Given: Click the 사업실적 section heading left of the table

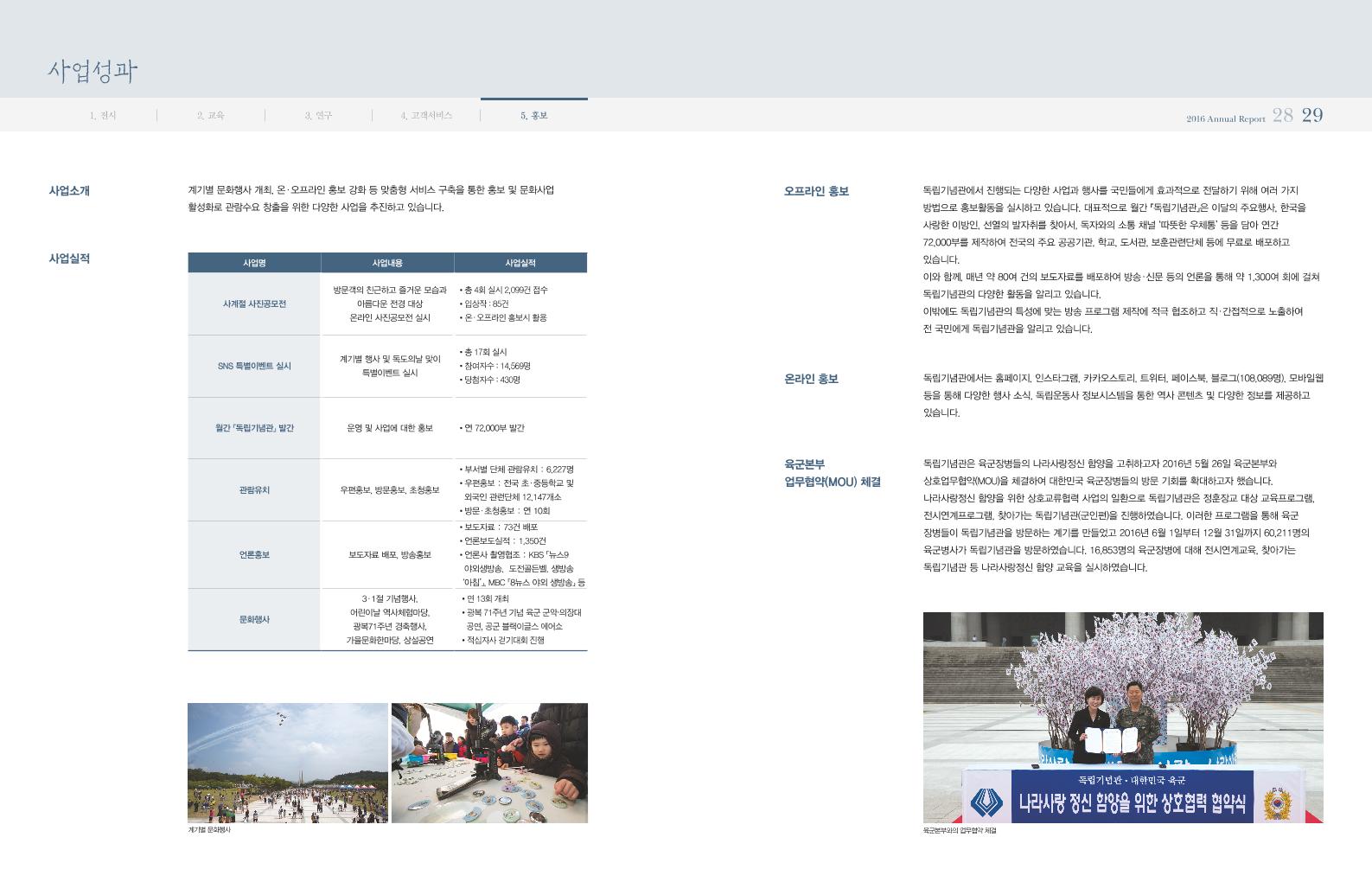Looking at the screenshot, I should [x=69, y=259].
